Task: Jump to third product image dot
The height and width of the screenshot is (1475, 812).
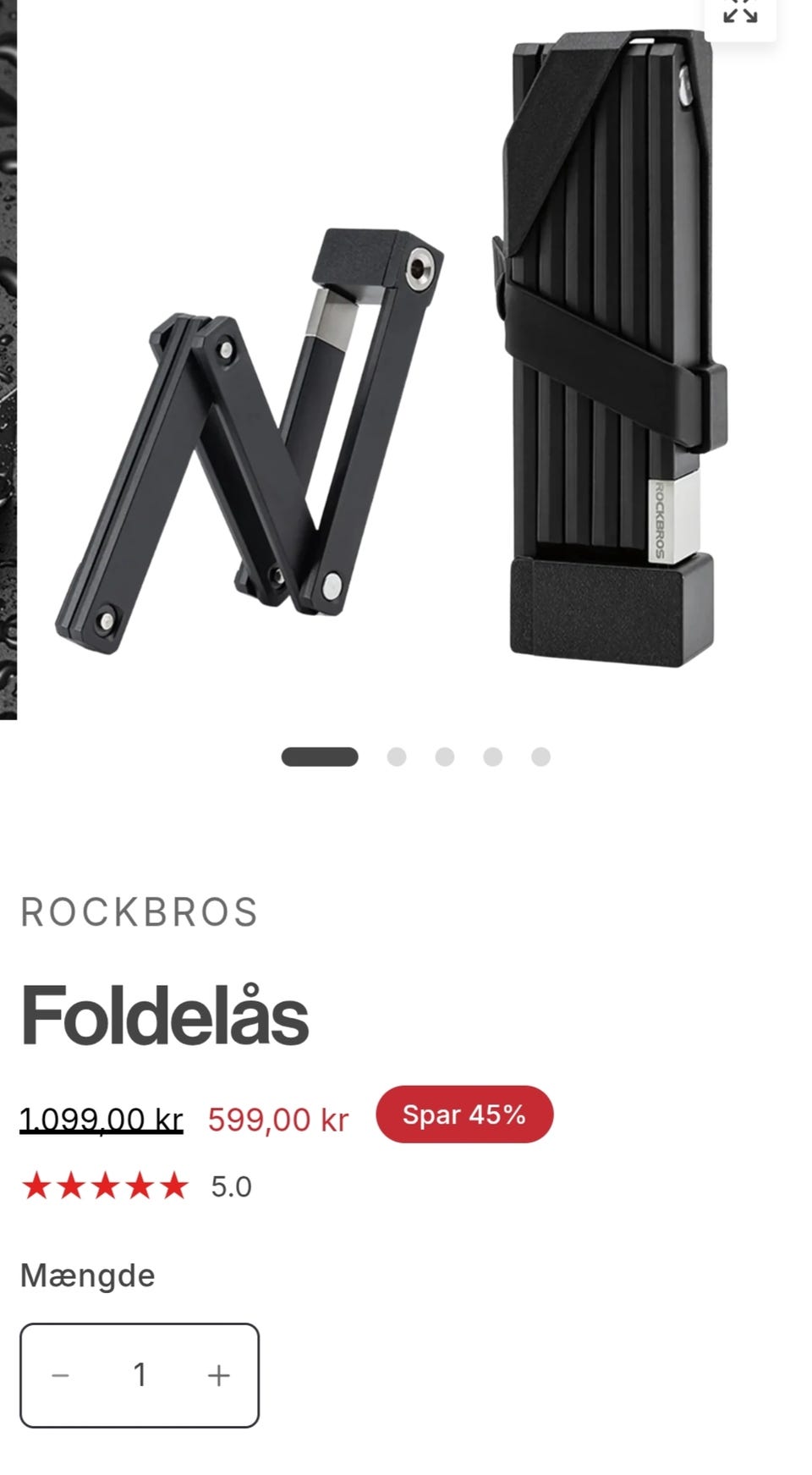Action: point(445,757)
